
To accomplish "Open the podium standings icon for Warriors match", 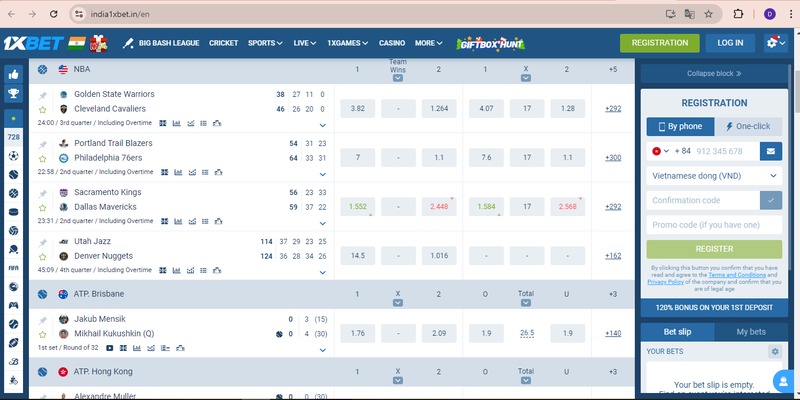I will (217, 123).
